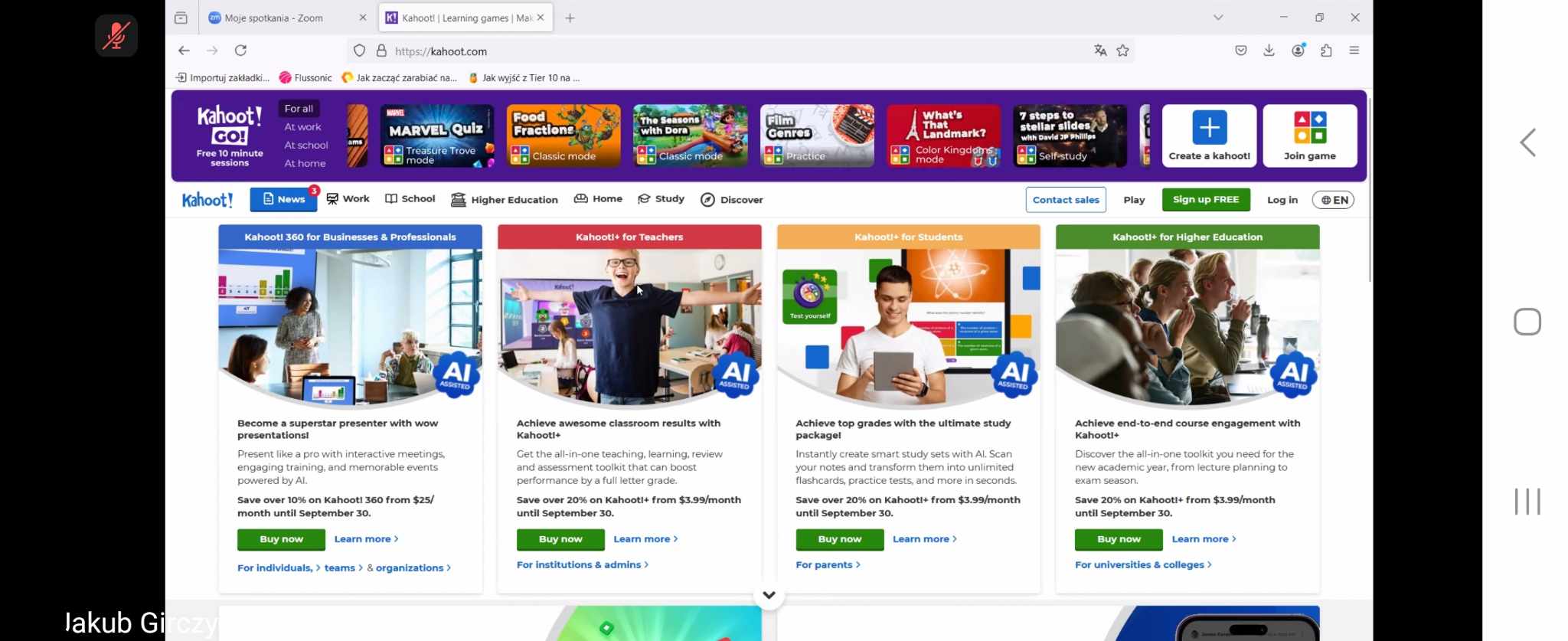Open the Home menu
Screen dimensions: 1568x641
(x=598, y=199)
